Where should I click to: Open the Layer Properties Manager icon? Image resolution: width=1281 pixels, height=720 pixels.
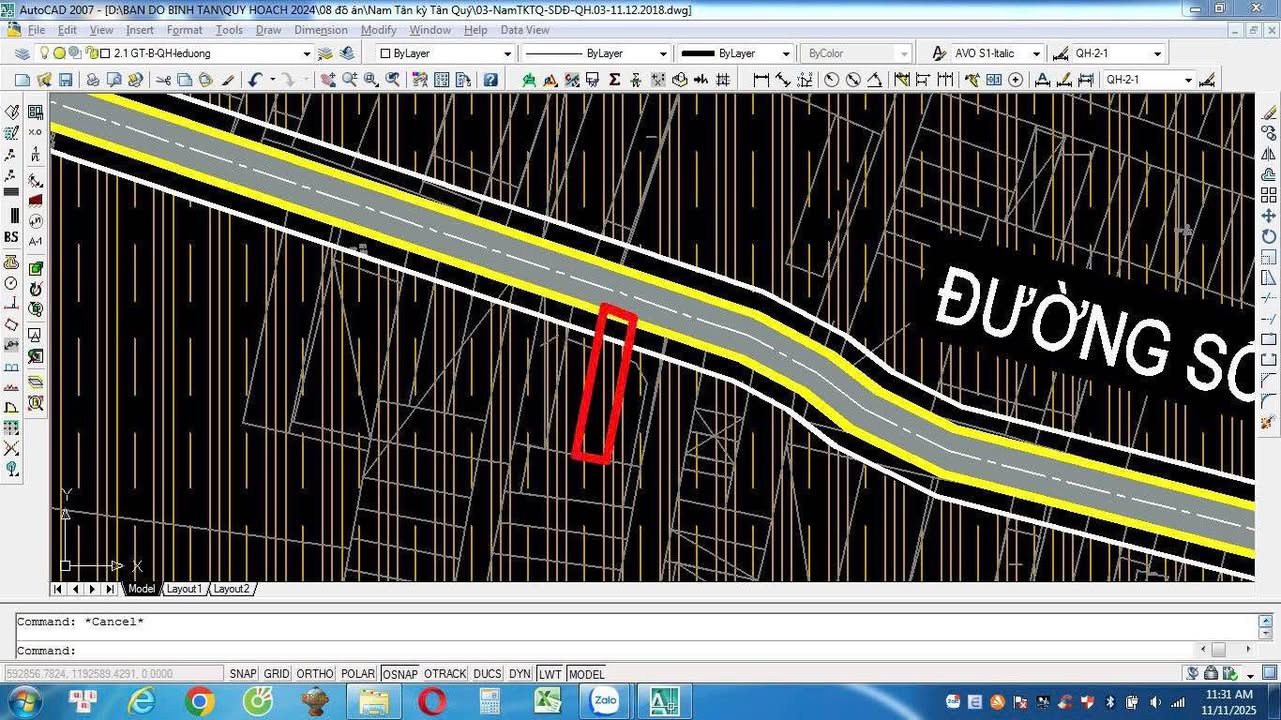click(x=22, y=54)
